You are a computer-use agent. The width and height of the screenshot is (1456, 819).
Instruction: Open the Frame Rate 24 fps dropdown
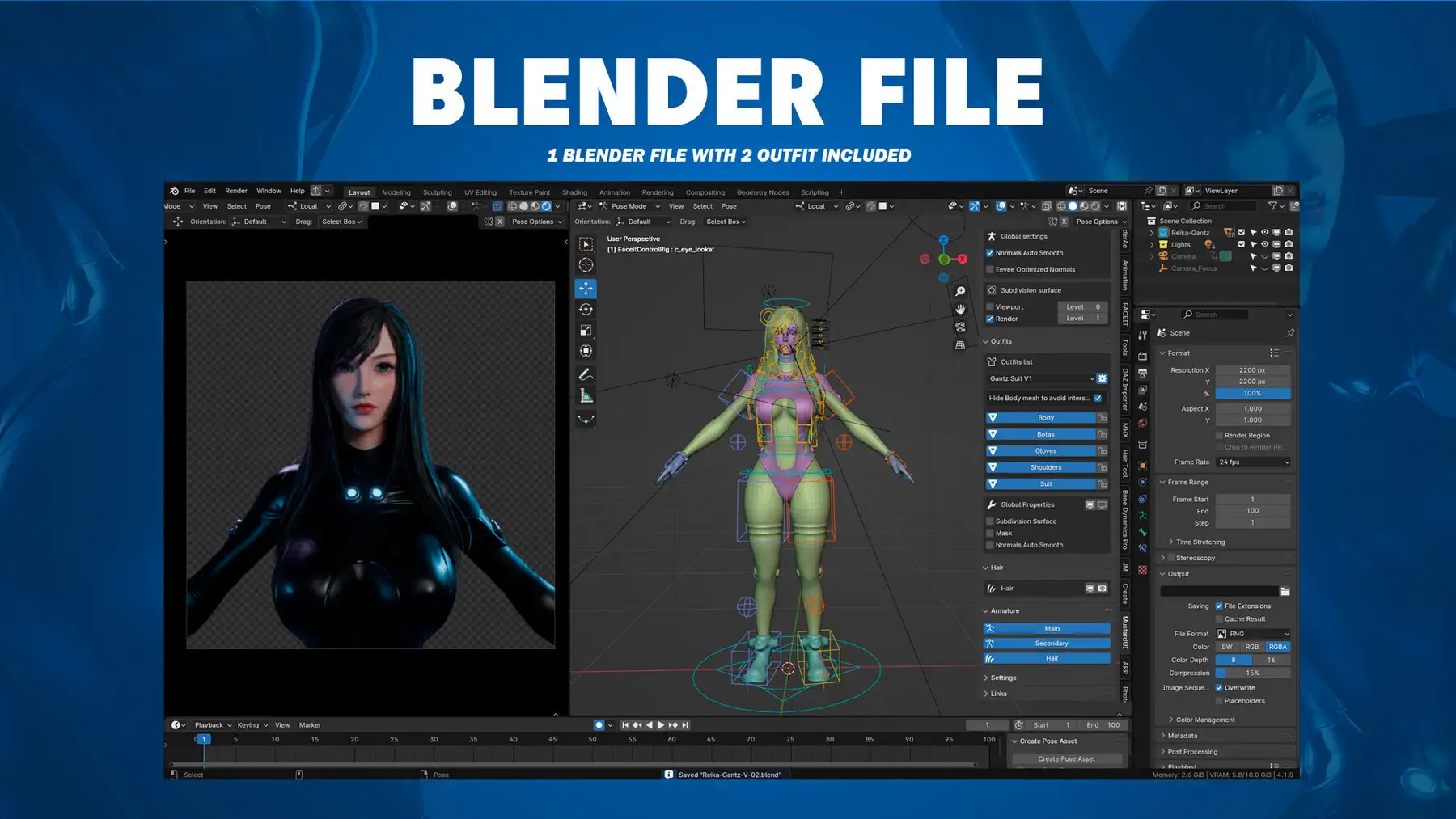point(1253,462)
